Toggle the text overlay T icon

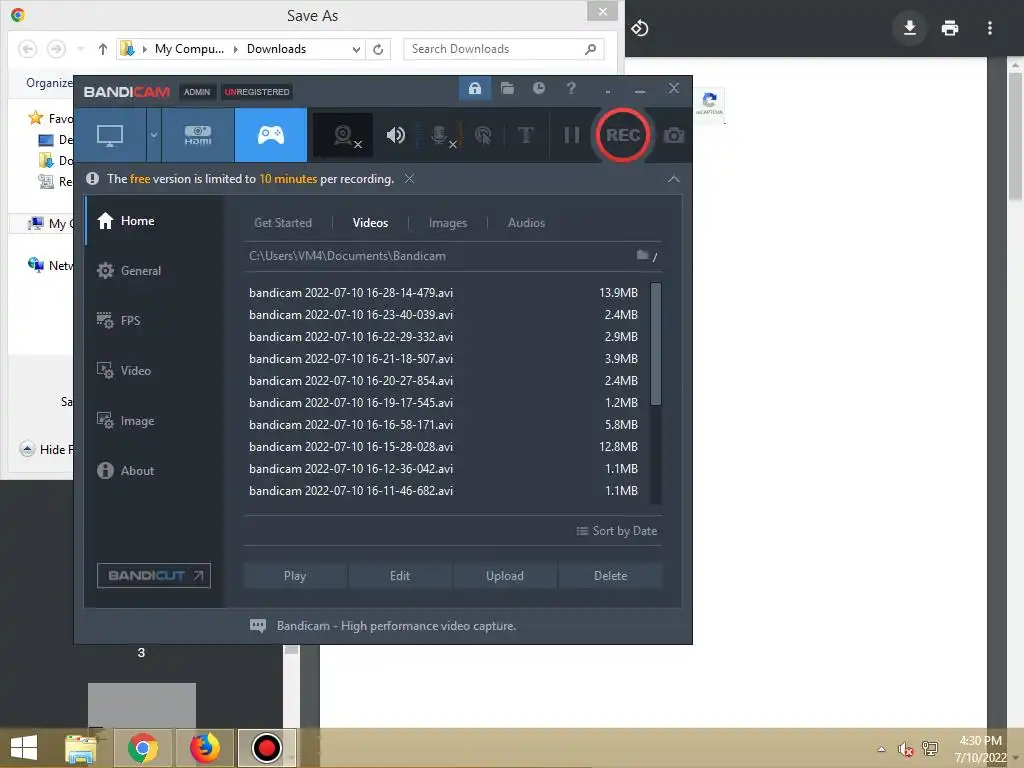click(x=526, y=135)
